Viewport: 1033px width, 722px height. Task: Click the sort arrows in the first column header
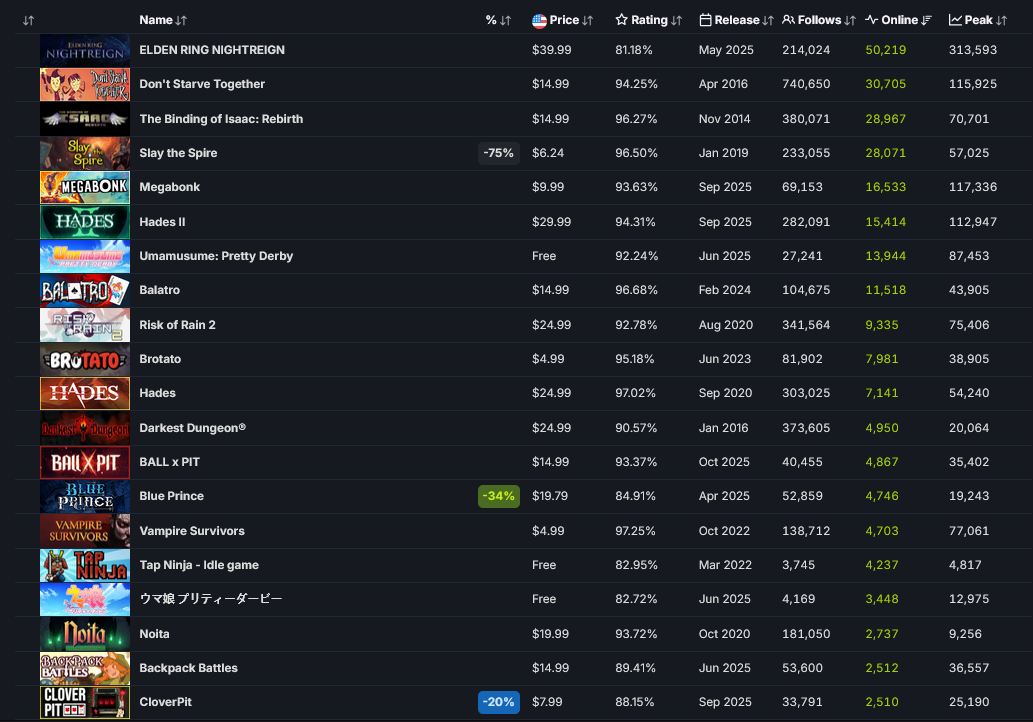pyautogui.click(x=28, y=20)
